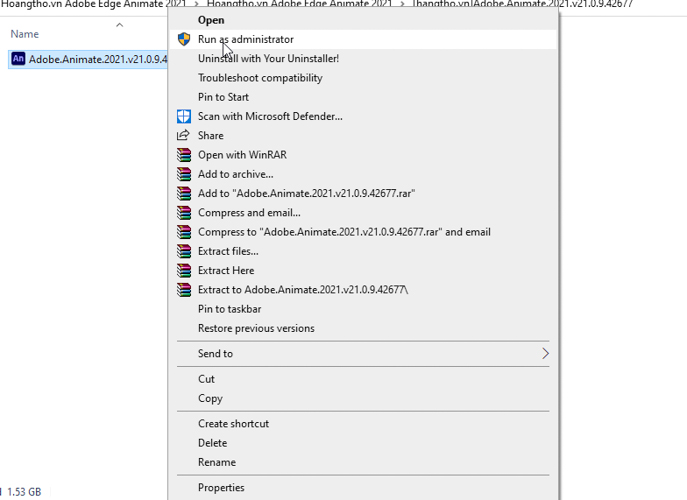Click the sort arrow above Name column

[x=119, y=25]
